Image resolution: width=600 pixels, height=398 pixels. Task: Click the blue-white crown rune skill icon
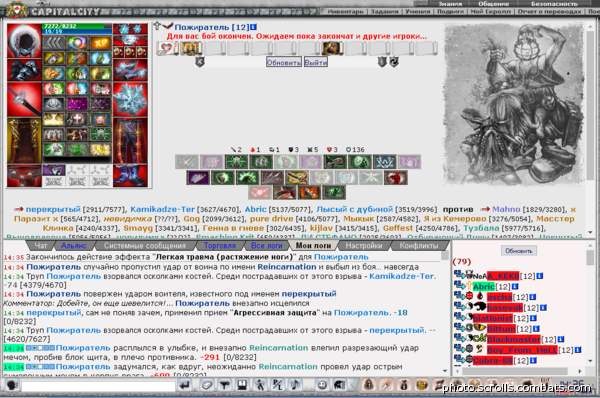click(384, 161)
